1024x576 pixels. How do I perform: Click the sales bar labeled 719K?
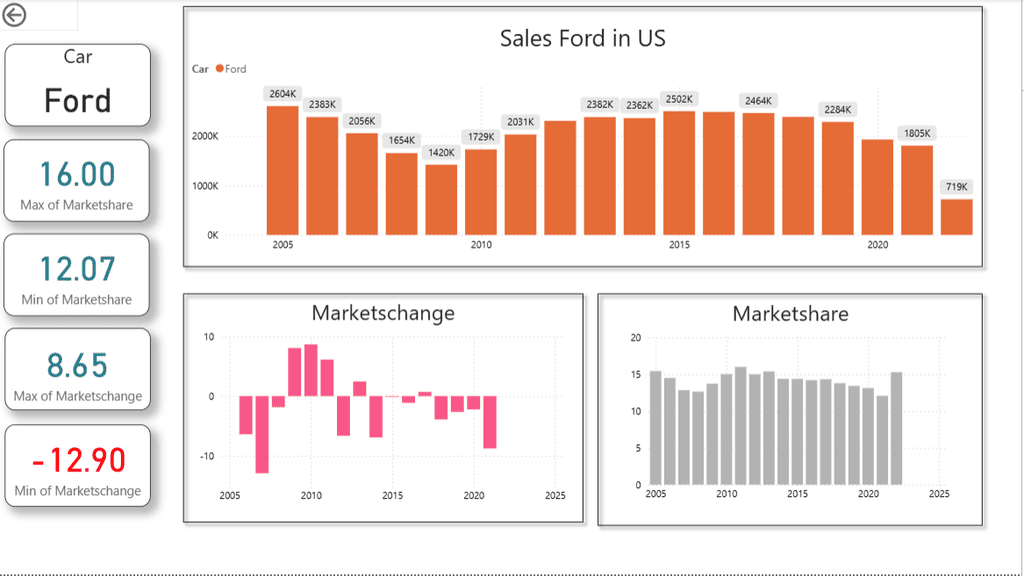956,217
